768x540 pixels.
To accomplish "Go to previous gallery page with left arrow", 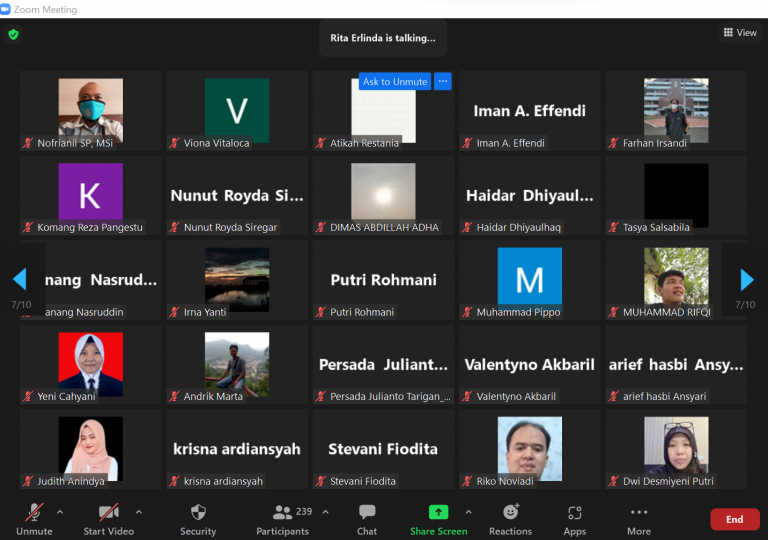I will tap(20, 279).
